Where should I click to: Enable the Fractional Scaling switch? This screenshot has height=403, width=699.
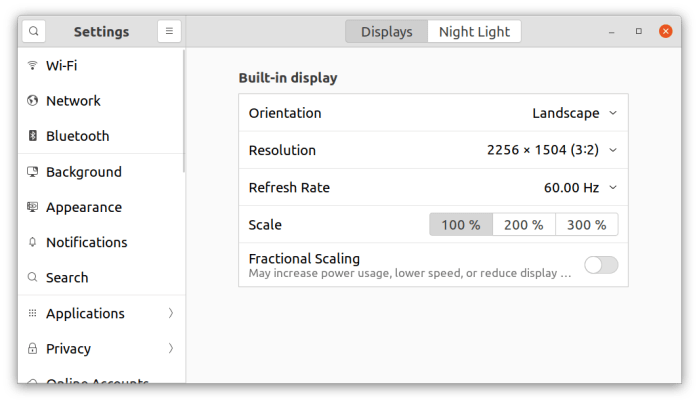click(x=601, y=265)
